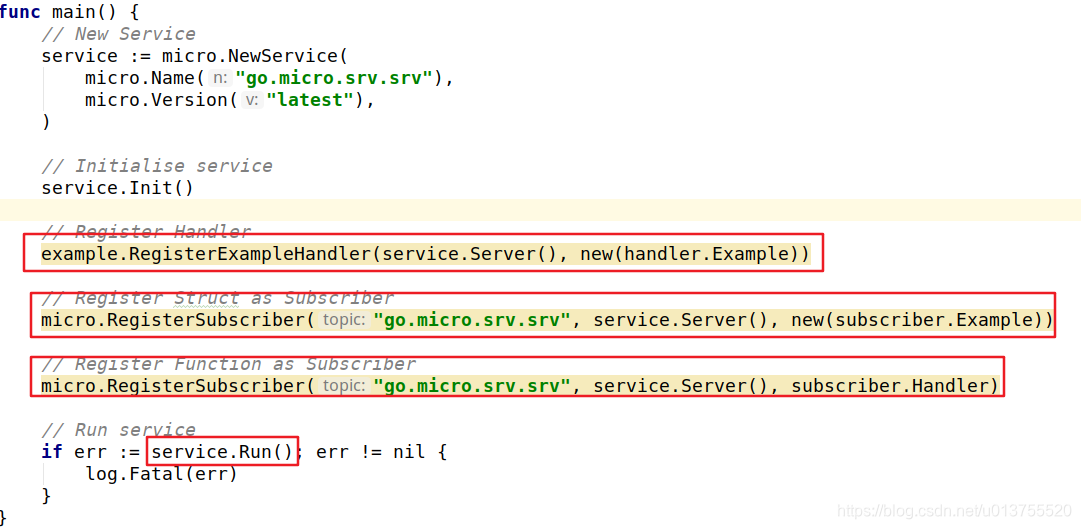Click the n: parameter hint

219,78
